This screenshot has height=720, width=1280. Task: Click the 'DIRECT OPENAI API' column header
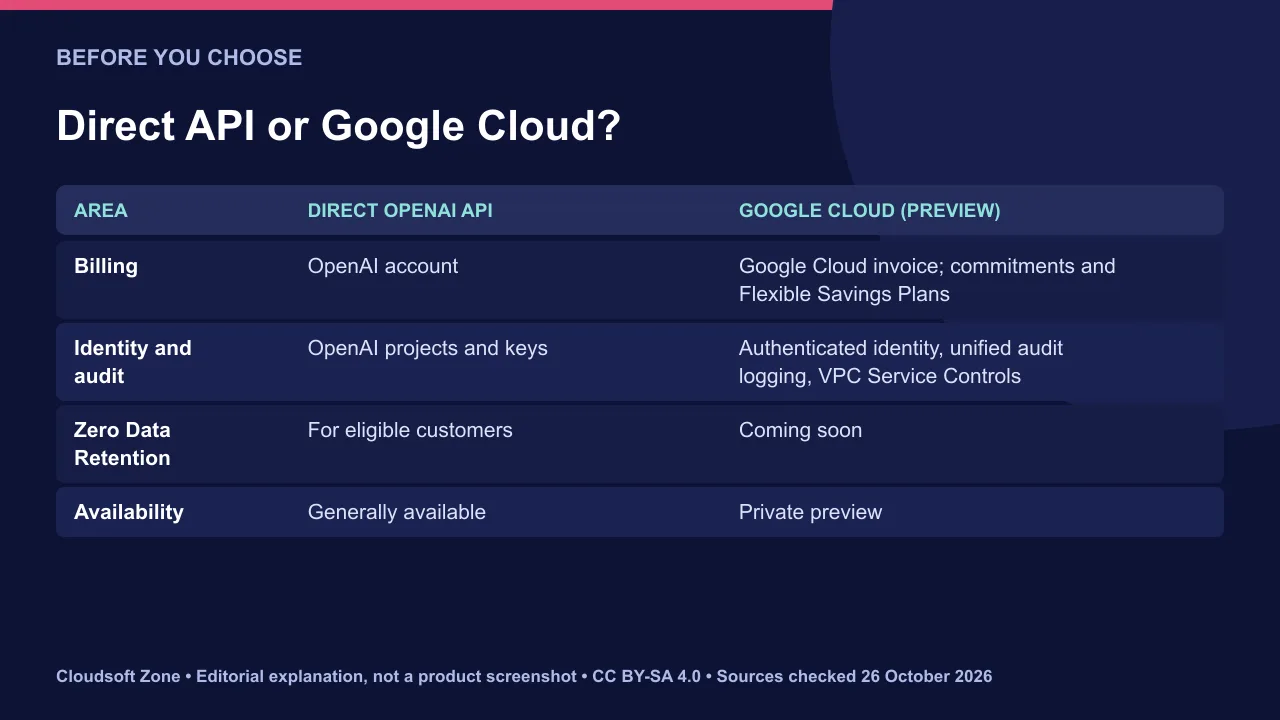pyautogui.click(x=400, y=210)
